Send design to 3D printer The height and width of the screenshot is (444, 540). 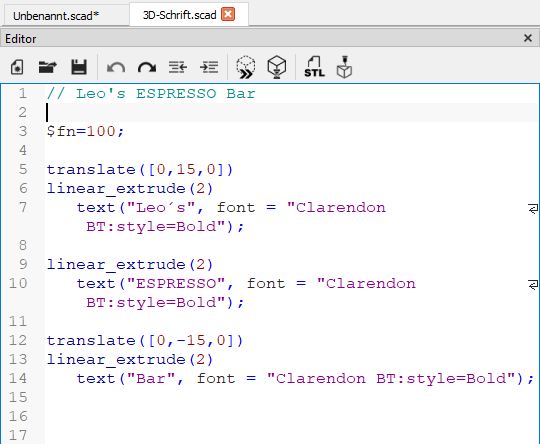344,67
